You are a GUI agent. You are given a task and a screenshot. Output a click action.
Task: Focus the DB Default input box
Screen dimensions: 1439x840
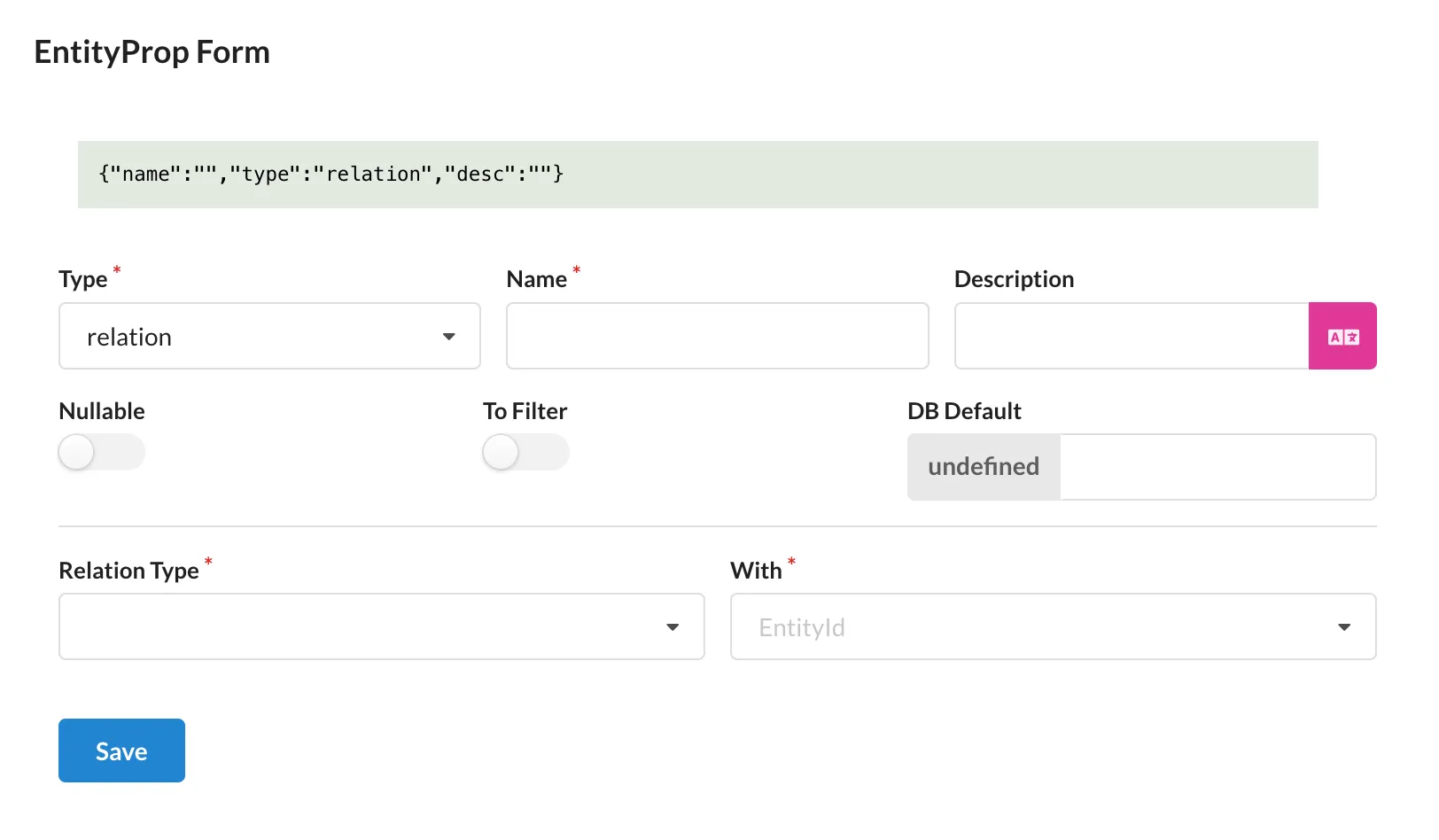1217,467
